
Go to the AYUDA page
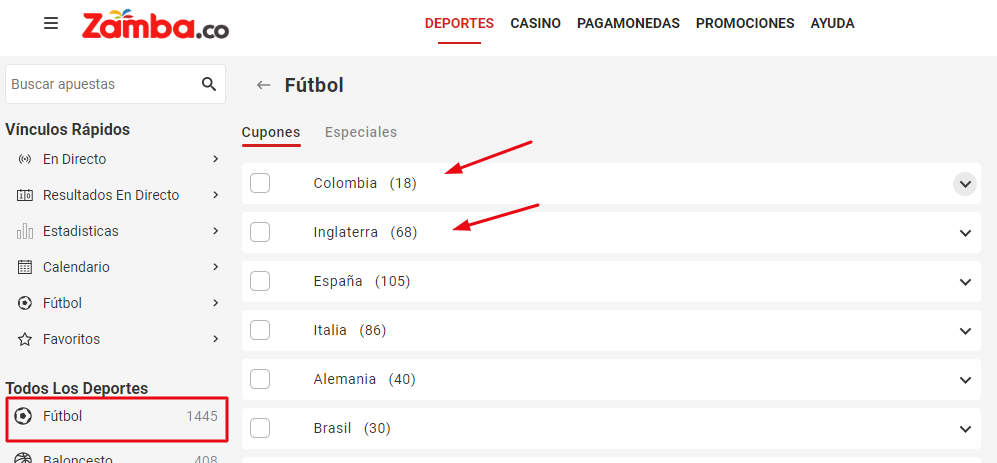pyautogui.click(x=832, y=23)
